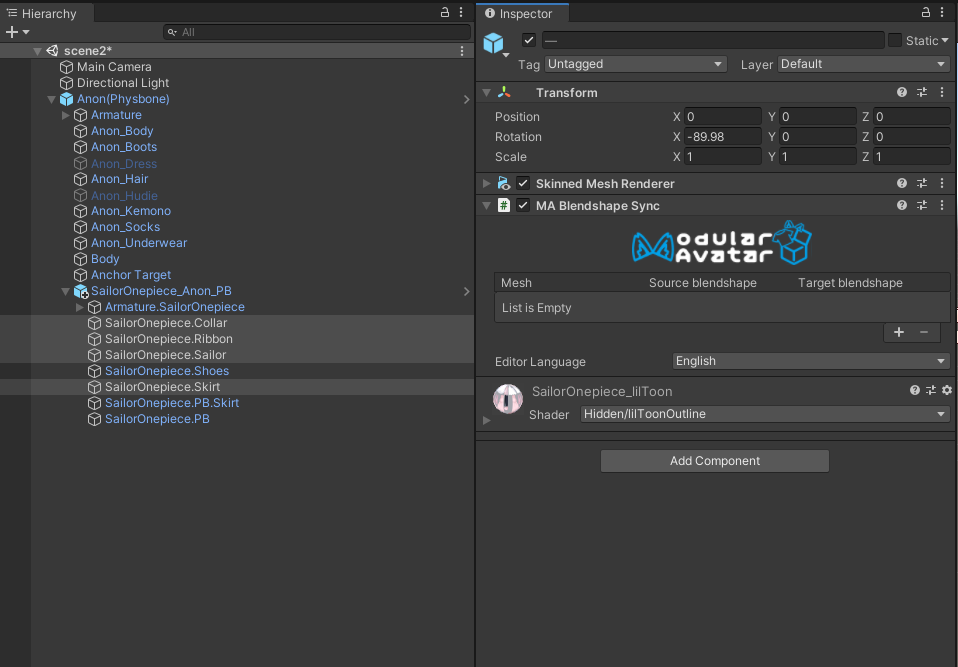The width and height of the screenshot is (958, 667).
Task: Click the plus create-object button in Hierarchy
Action: click(12, 32)
